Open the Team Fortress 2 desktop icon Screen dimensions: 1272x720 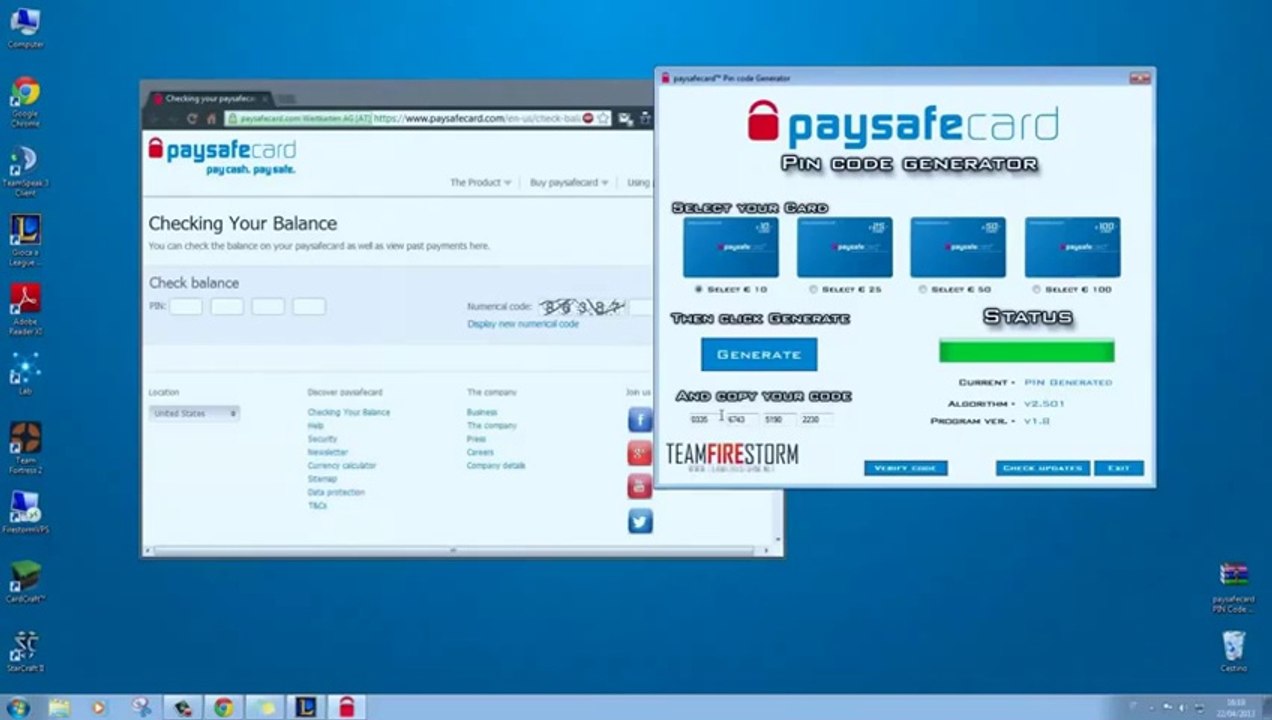(25, 447)
